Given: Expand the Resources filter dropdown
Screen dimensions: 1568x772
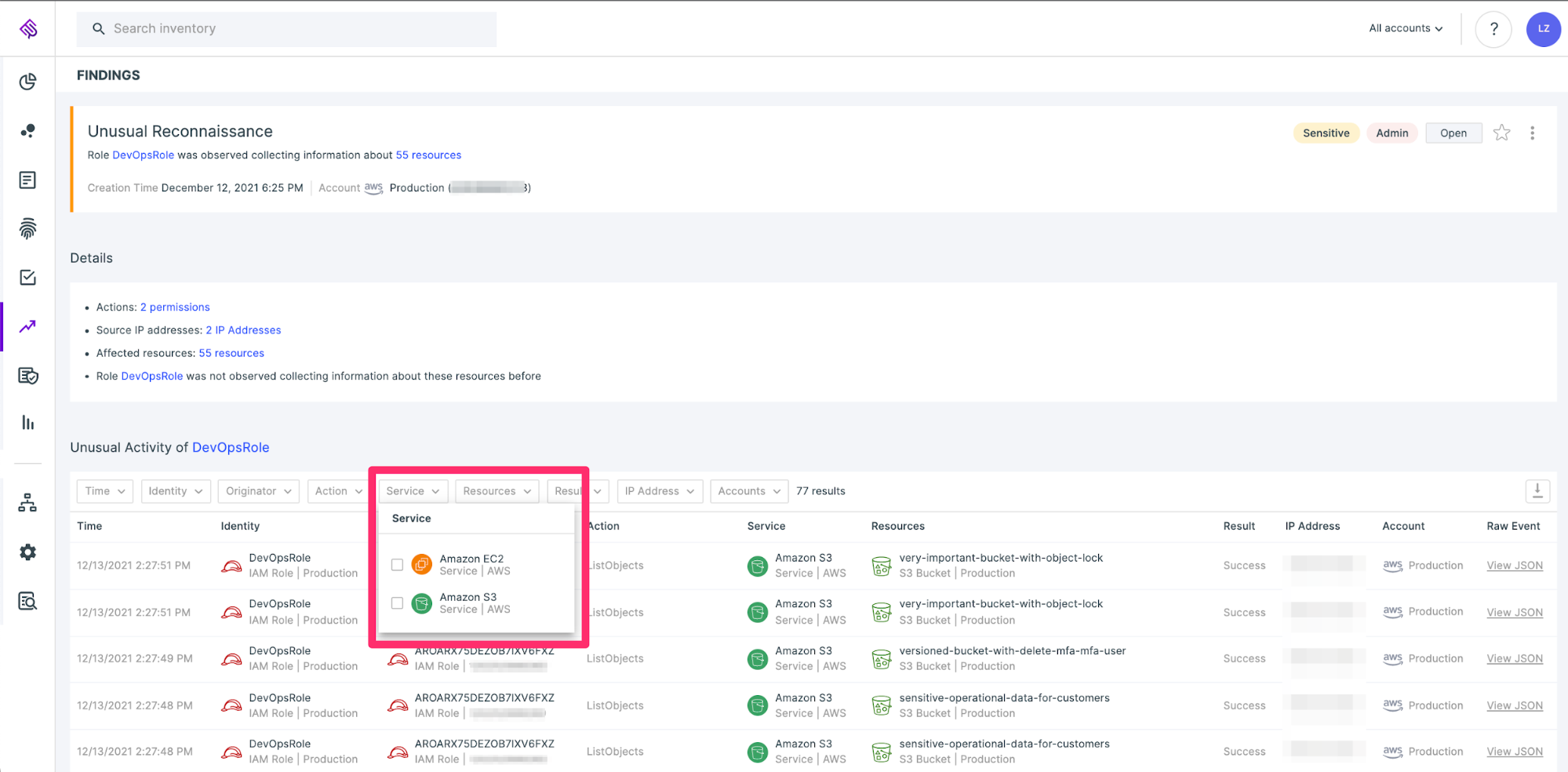Looking at the screenshot, I should [497, 491].
